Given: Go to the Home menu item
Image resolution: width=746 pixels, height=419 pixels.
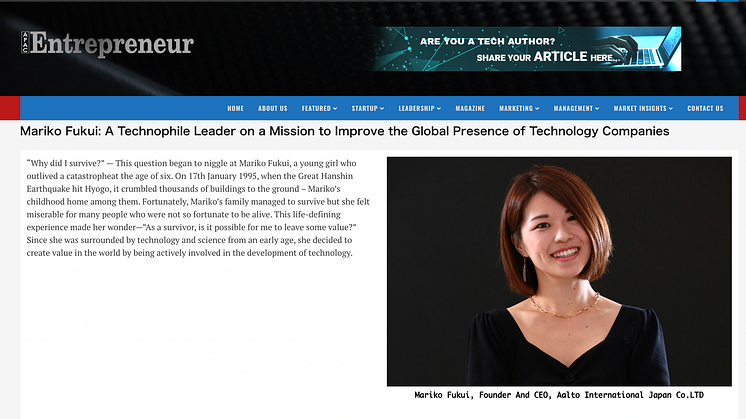Looking at the screenshot, I should [236, 108].
